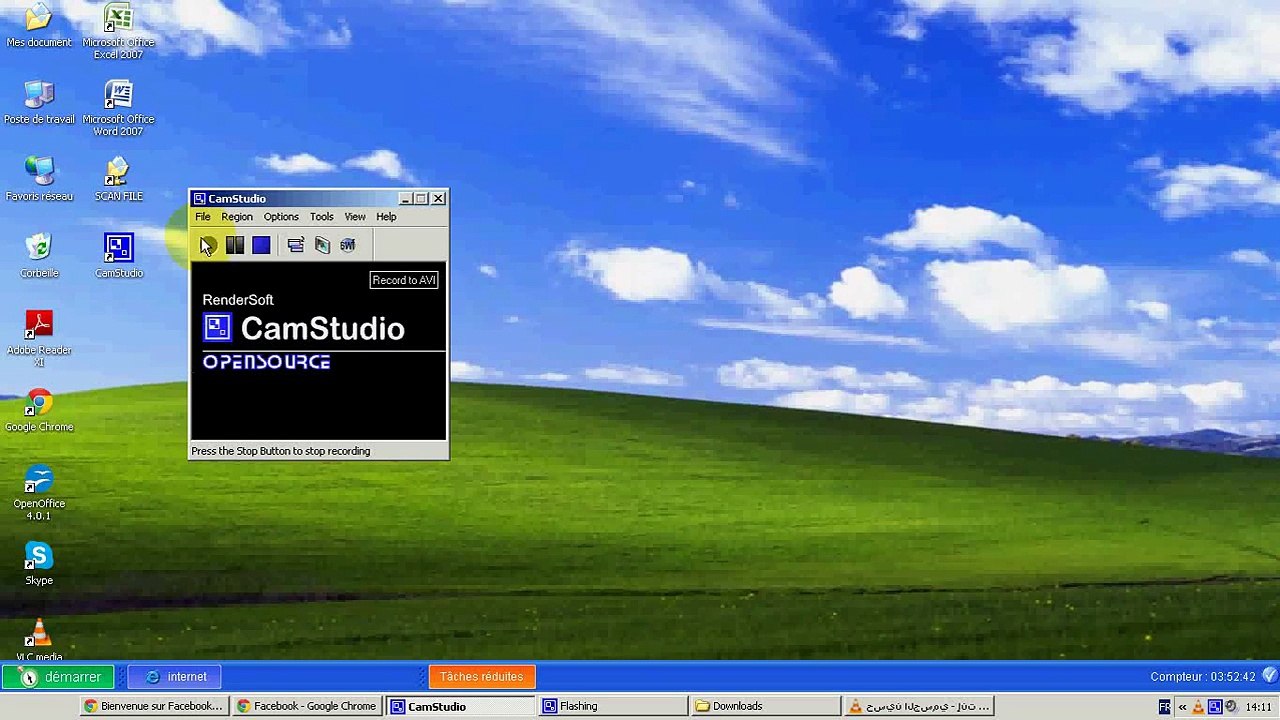
Task: Click the 14:11 system clock
Action: [1259, 707]
